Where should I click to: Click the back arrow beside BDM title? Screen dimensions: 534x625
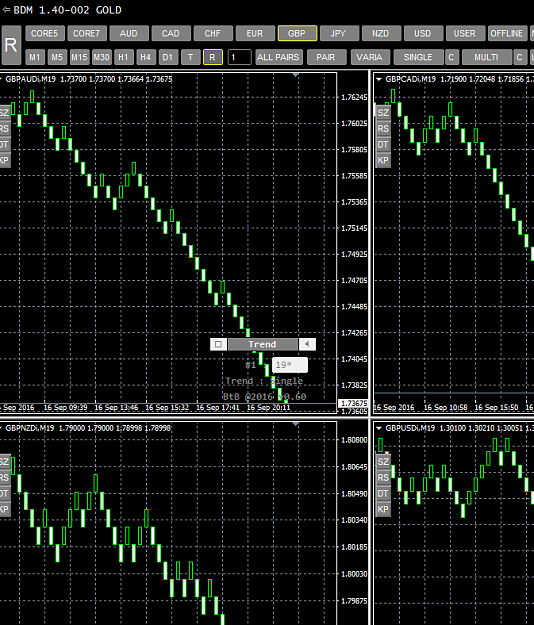coord(6,10)
